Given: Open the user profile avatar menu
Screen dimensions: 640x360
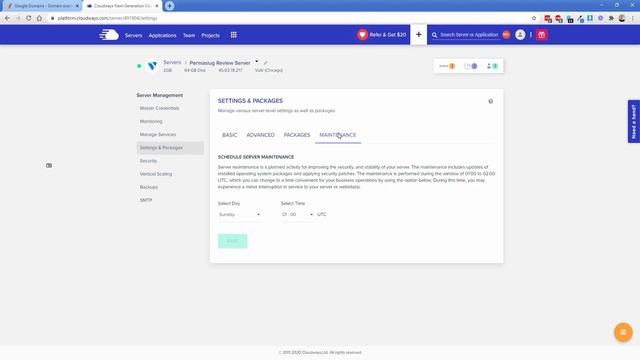Looking at the screenshot, I should pyautogui.click(x=520, y=35).
